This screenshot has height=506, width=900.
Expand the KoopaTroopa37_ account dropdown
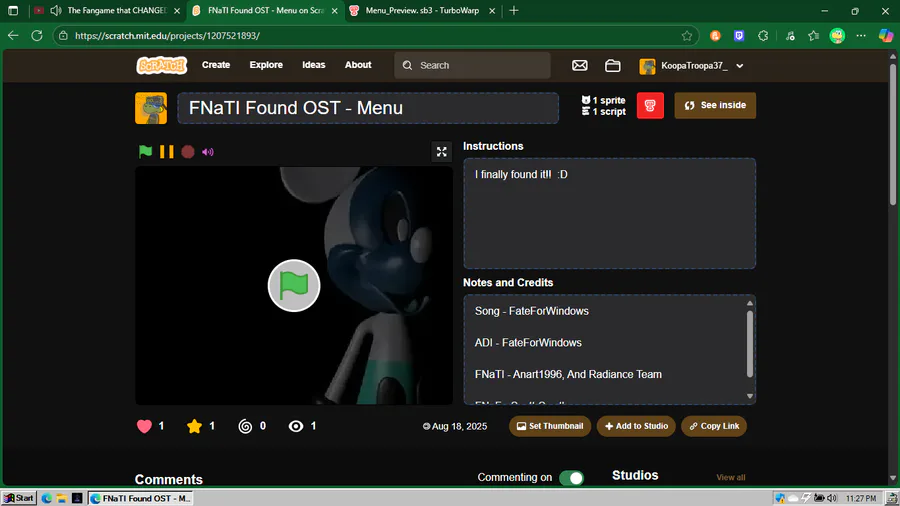[692, 65]
